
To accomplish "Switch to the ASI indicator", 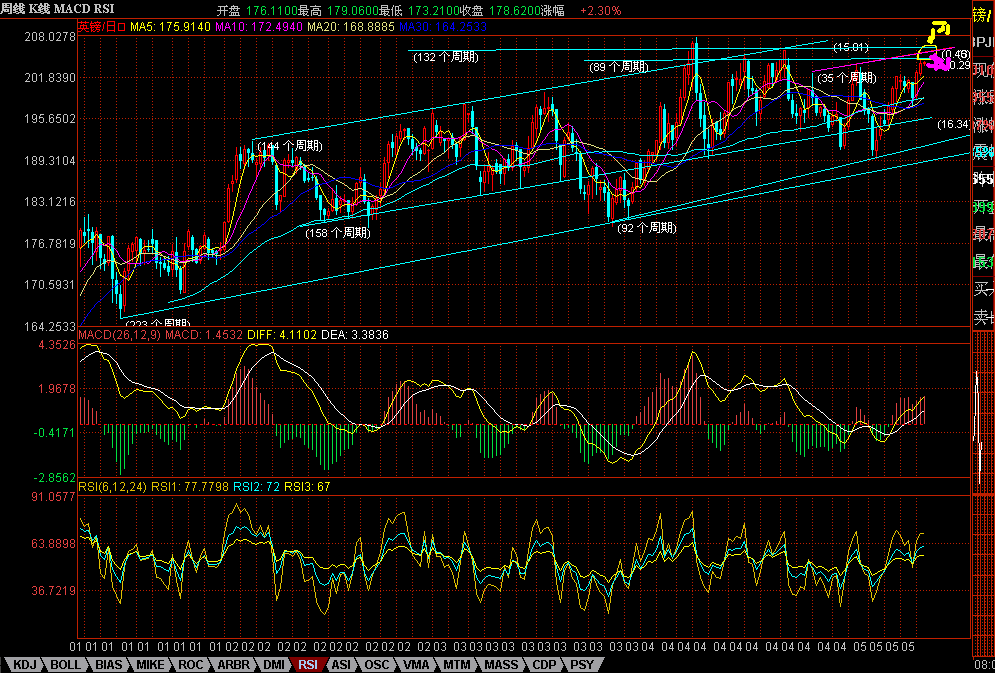I will pyautogui.click(x=341, y=664).
